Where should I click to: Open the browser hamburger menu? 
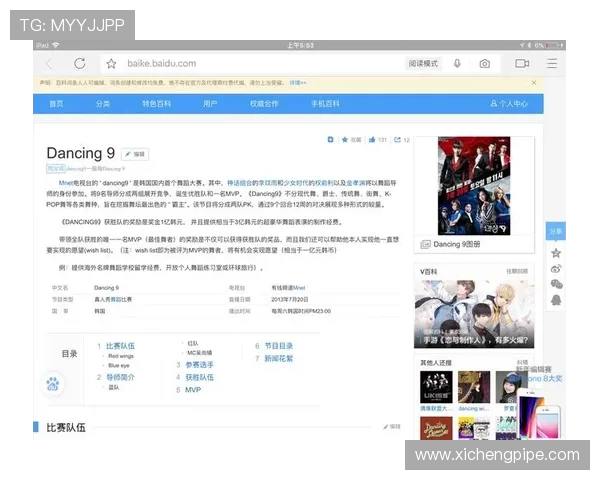click(551, 64)
